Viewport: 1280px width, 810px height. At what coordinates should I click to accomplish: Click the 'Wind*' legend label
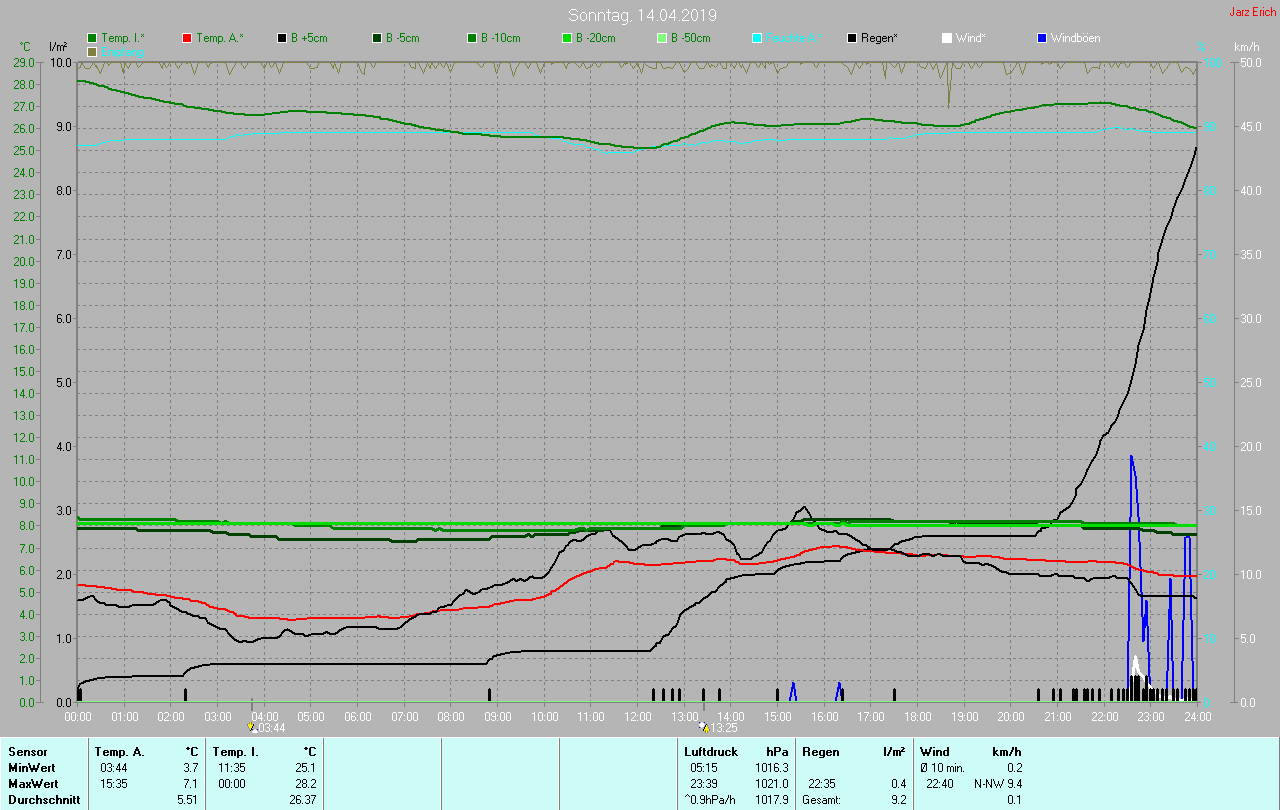[x=970, y=38]
